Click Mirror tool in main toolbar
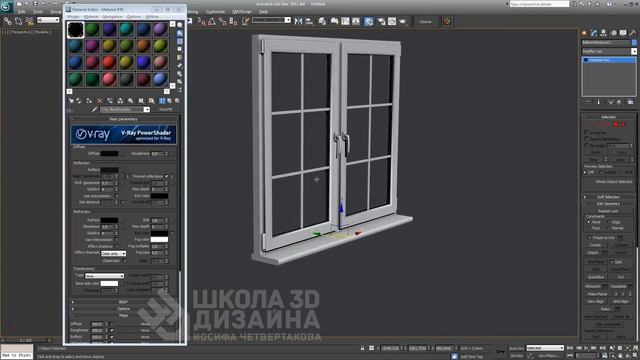The height and width of the screenshot is (360, 640). [298, 21]
